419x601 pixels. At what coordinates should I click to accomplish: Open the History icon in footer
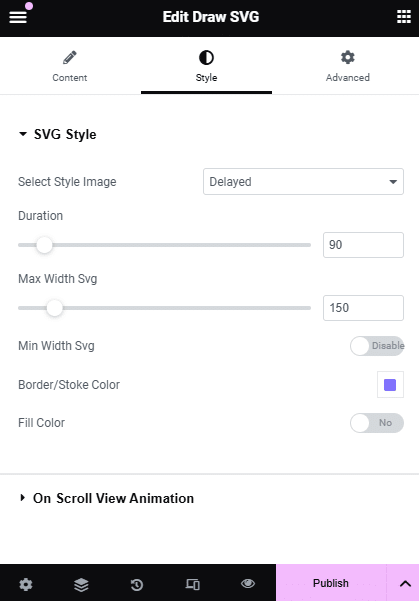[x=137, y=584]
